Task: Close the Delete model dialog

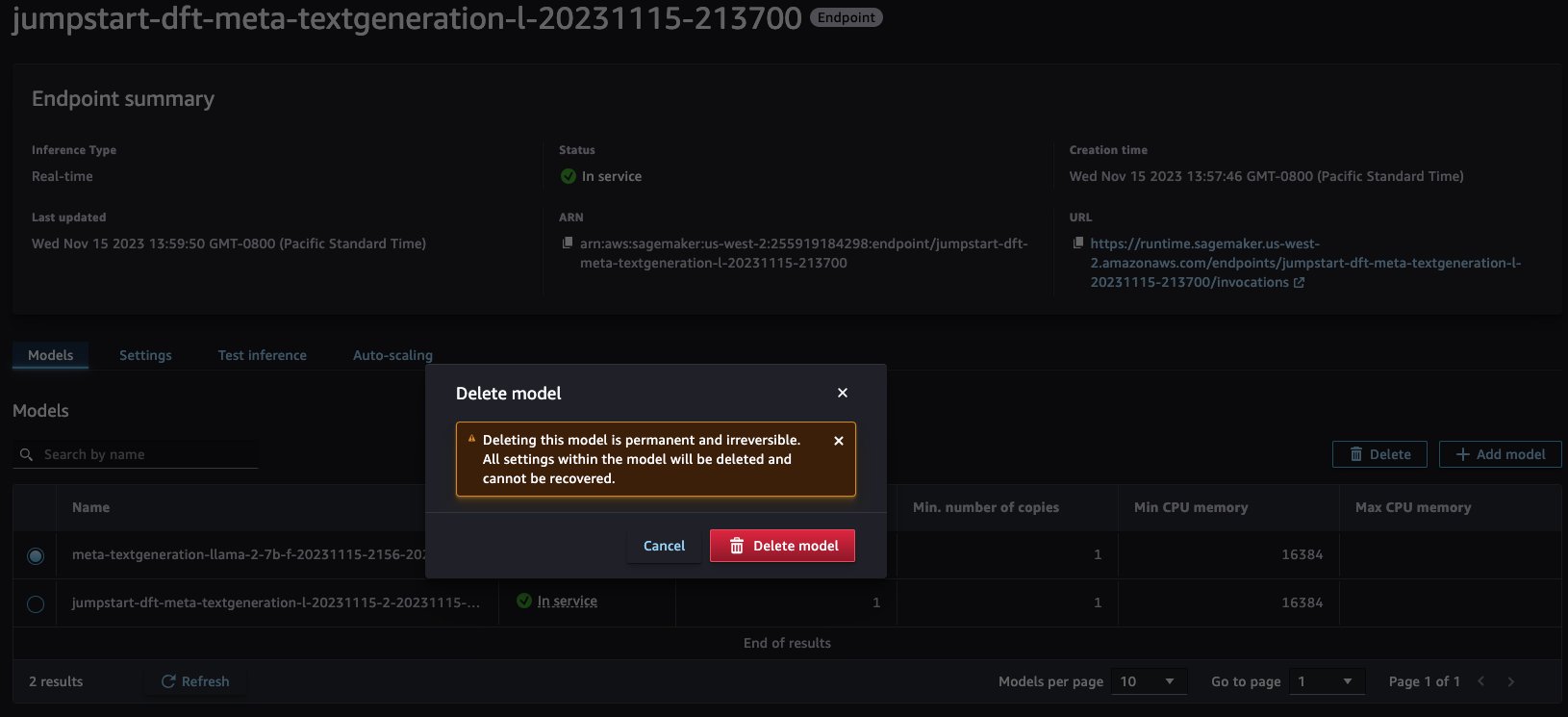Action: (x=843, y=393)
